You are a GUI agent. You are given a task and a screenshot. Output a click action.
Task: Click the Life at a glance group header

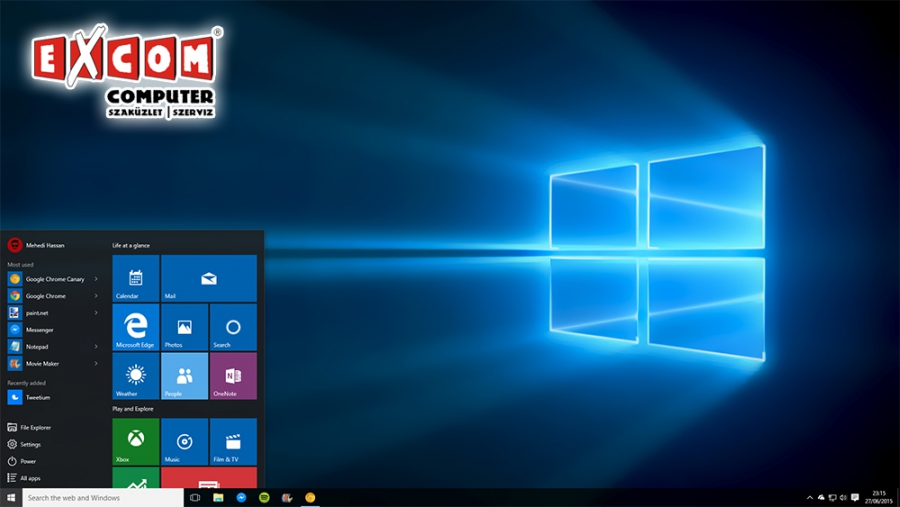(131, 245)
